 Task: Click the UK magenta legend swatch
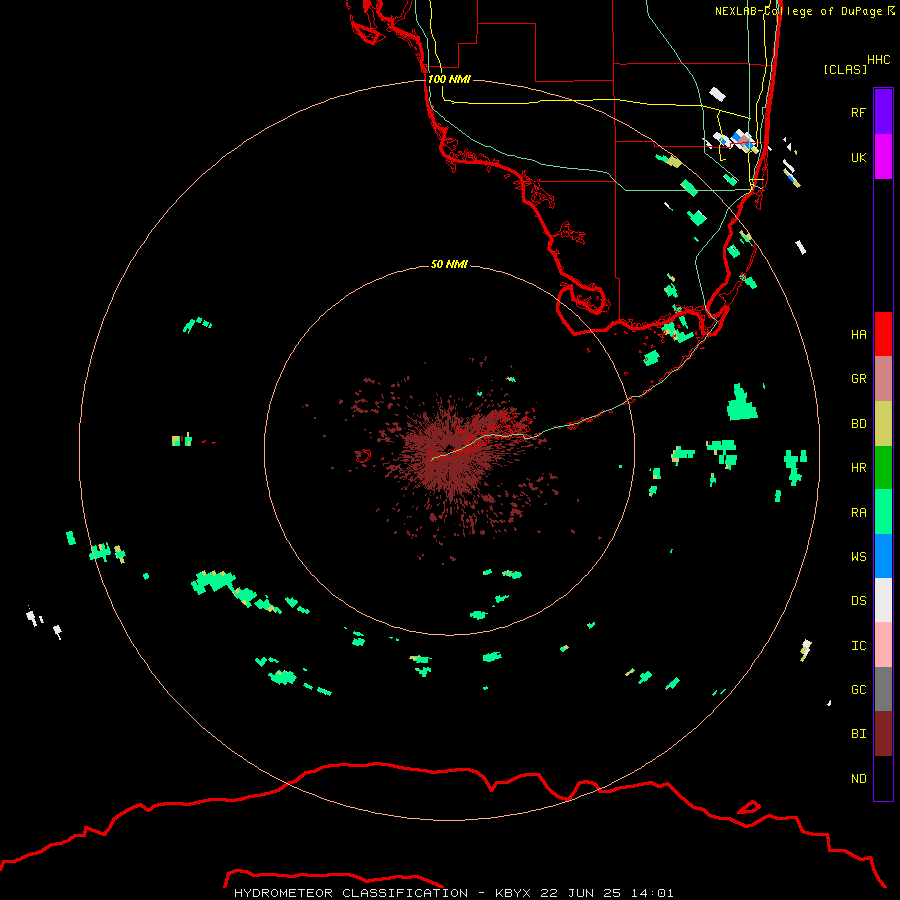tap(883, 157)
